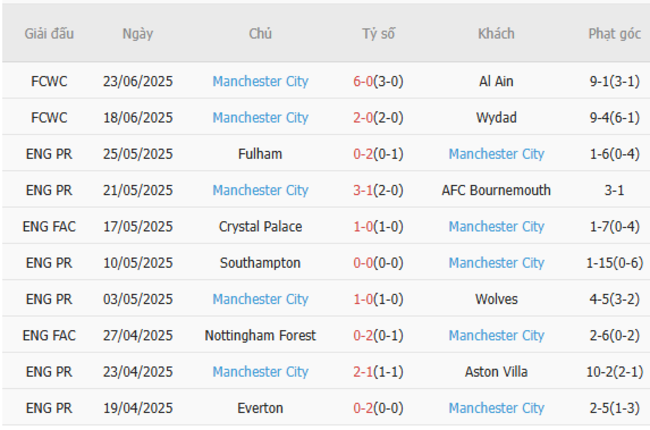This screenshot has height=430, width=650.
Task: Click the "Ngày" column header
Action: tap(138, 34)
